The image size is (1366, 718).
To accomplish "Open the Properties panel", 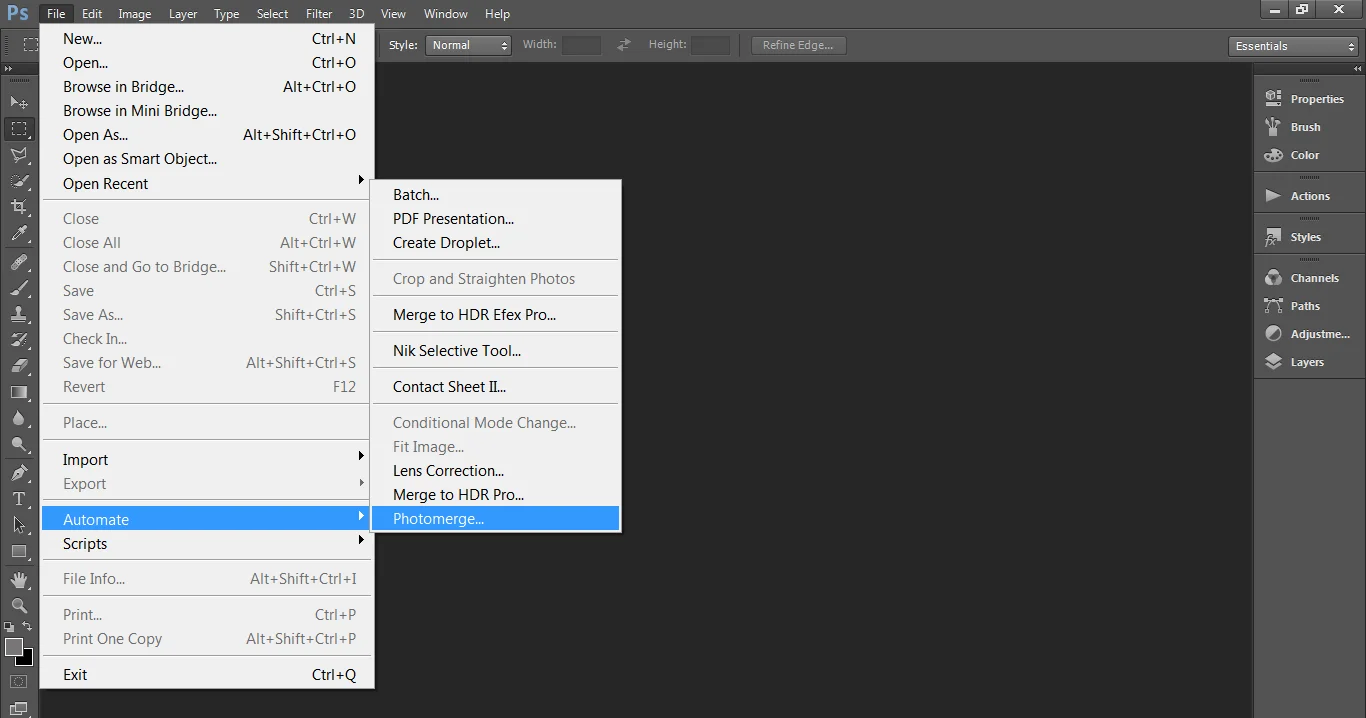I will [1308, 99].
